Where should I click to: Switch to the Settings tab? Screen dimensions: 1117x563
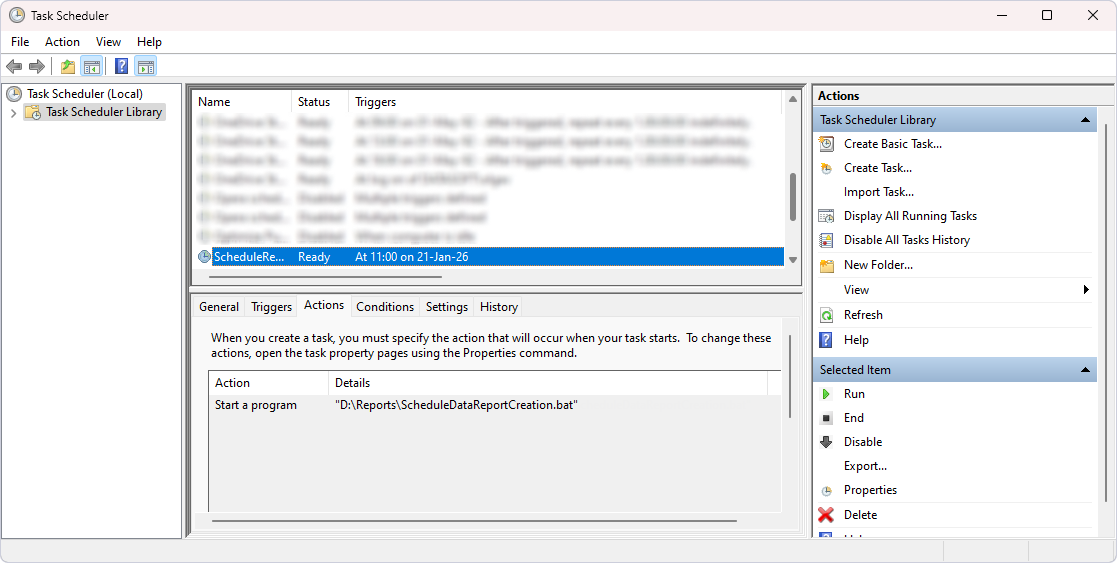click(447, 306)
